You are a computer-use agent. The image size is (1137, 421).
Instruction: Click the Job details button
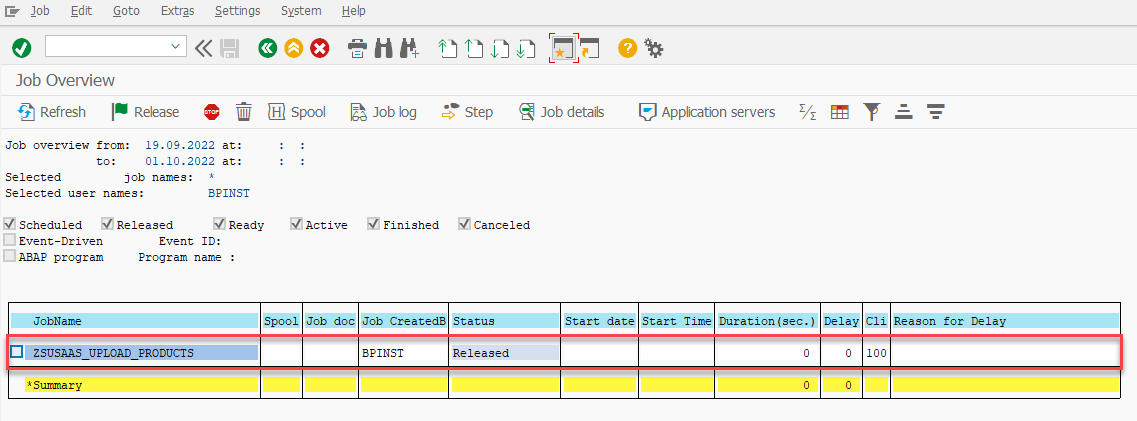[x=562, y=112]
